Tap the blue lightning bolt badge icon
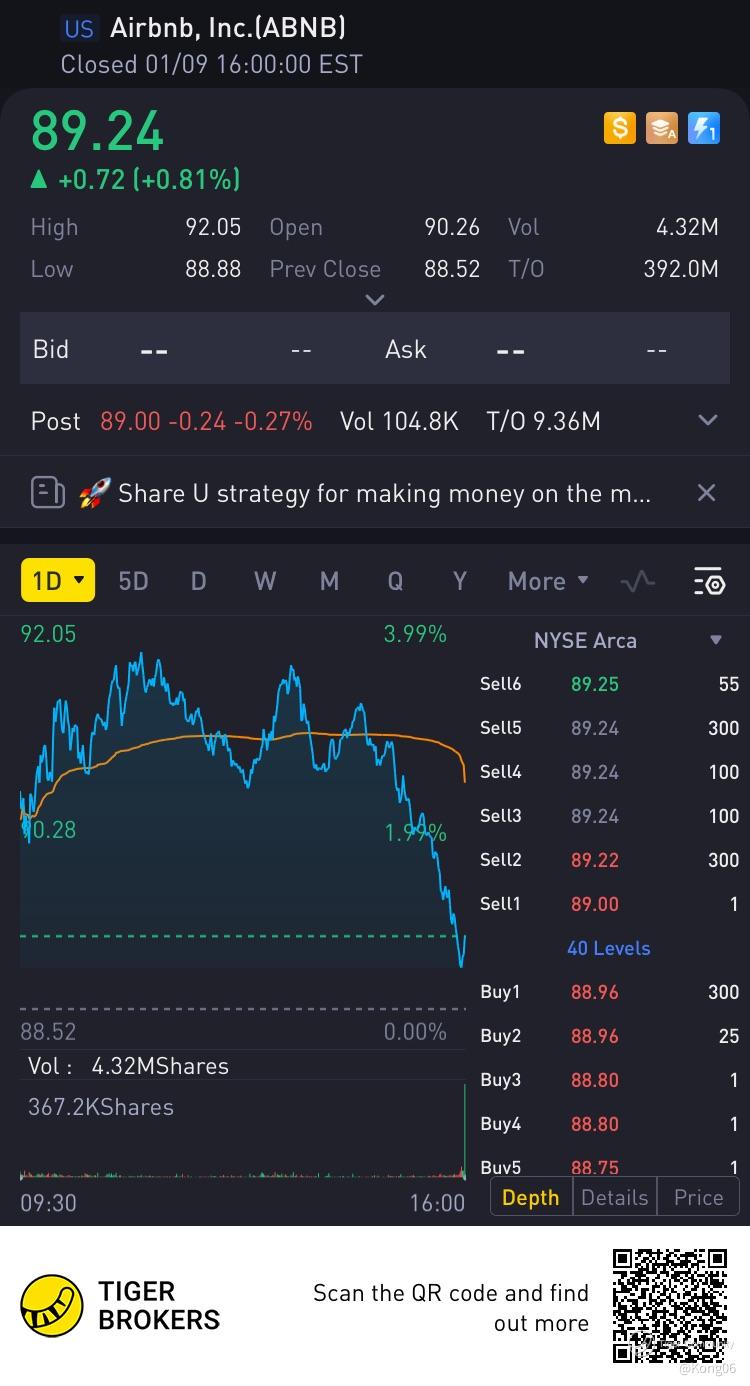Image resolution: width=750 pixels, height=1386 pixels. tap(704, 128)
